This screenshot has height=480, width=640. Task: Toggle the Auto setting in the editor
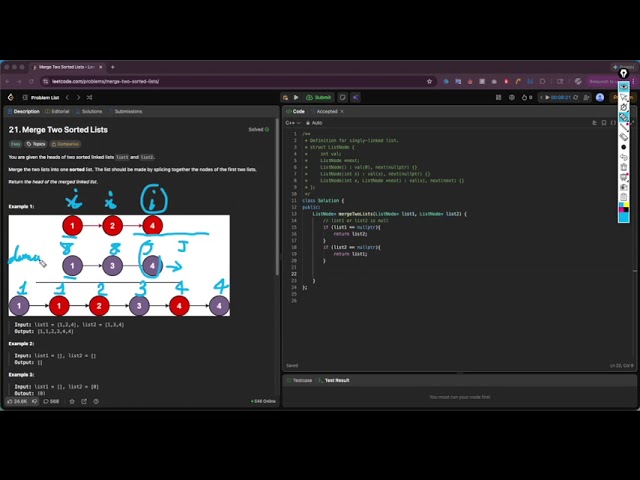(316, 122)
